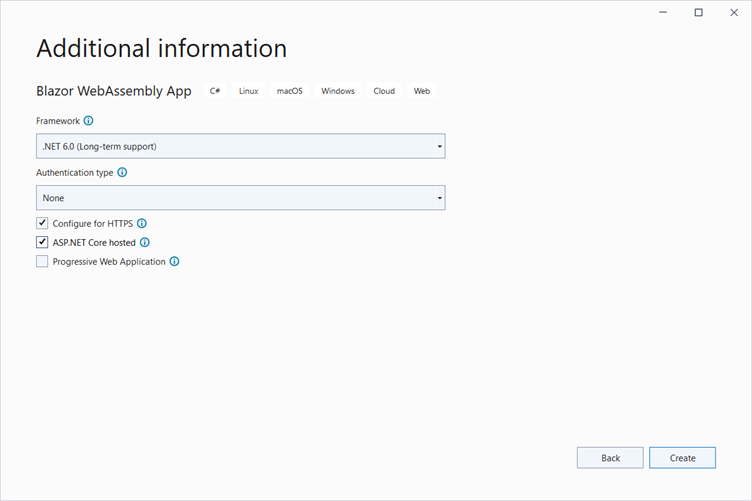Click the Windows platform tag
752x501 pixels.
[x=338, y=91]
